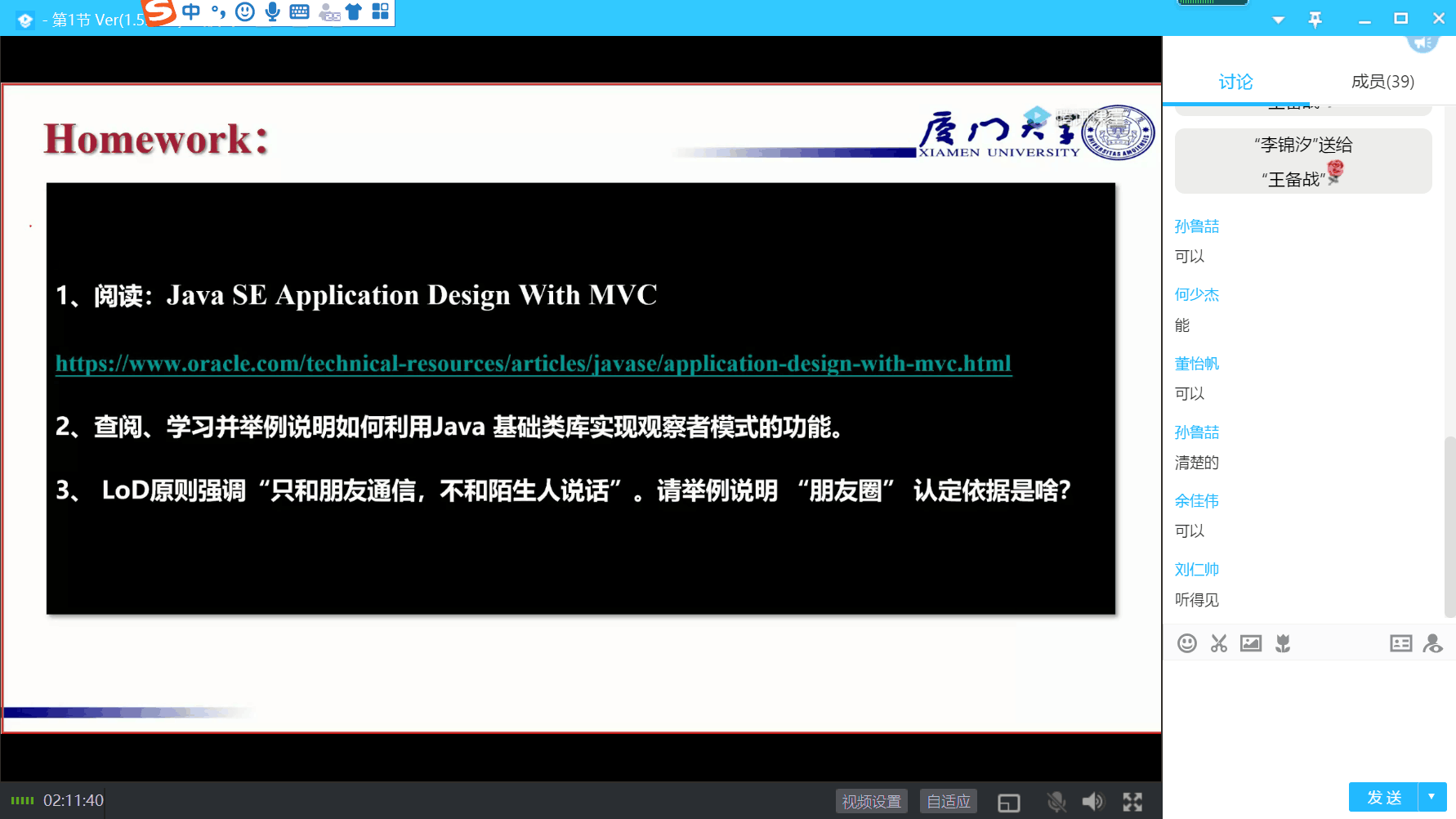Click the scissors screenshot tool
This screenshot has height=819, width=1456.
click(1219, 643)
